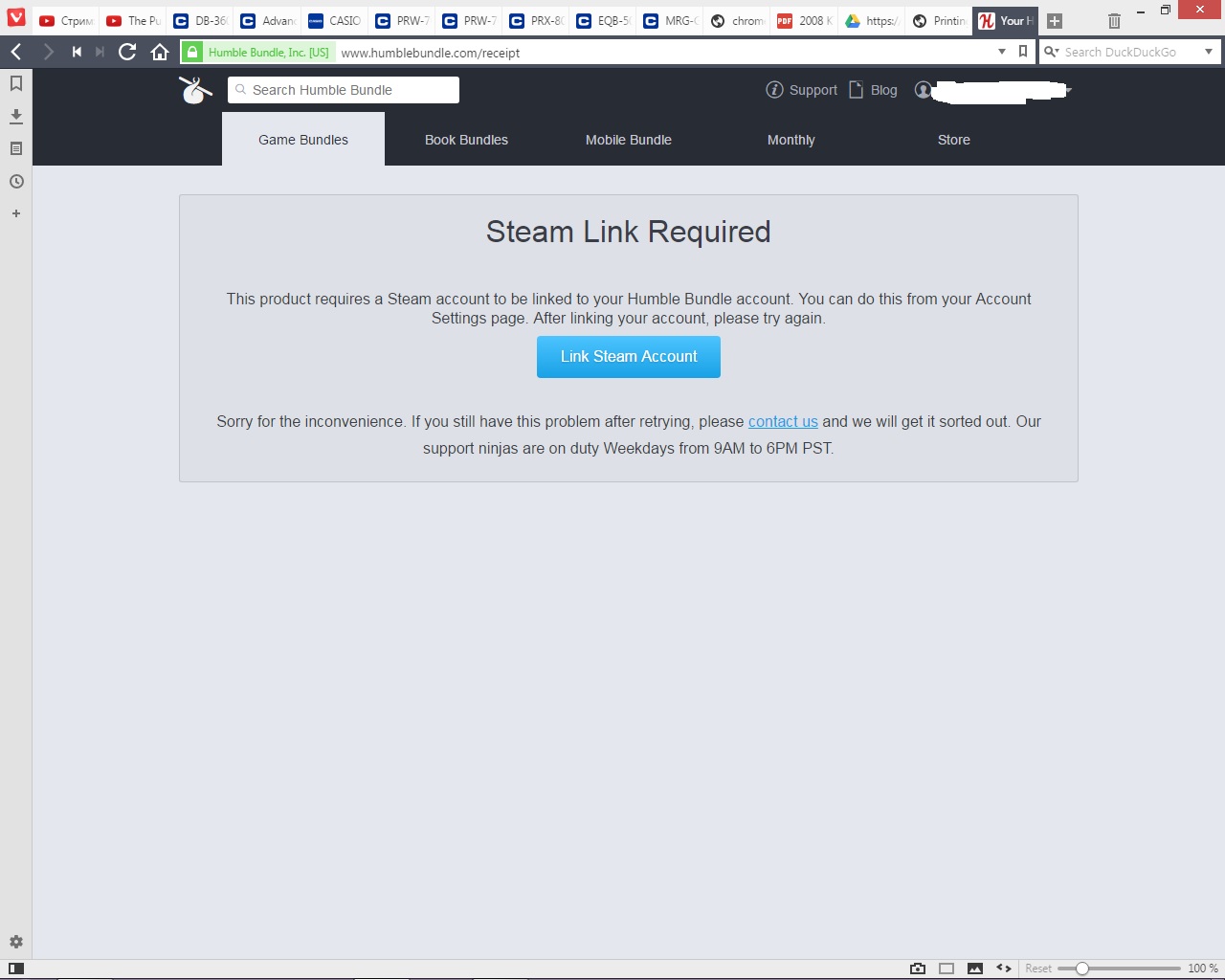The width and height of the screenshot is (1225, 980).
Task: Switch to the EQB-5 browser tab
Action: pyautogui.click(x=603, y=20)
